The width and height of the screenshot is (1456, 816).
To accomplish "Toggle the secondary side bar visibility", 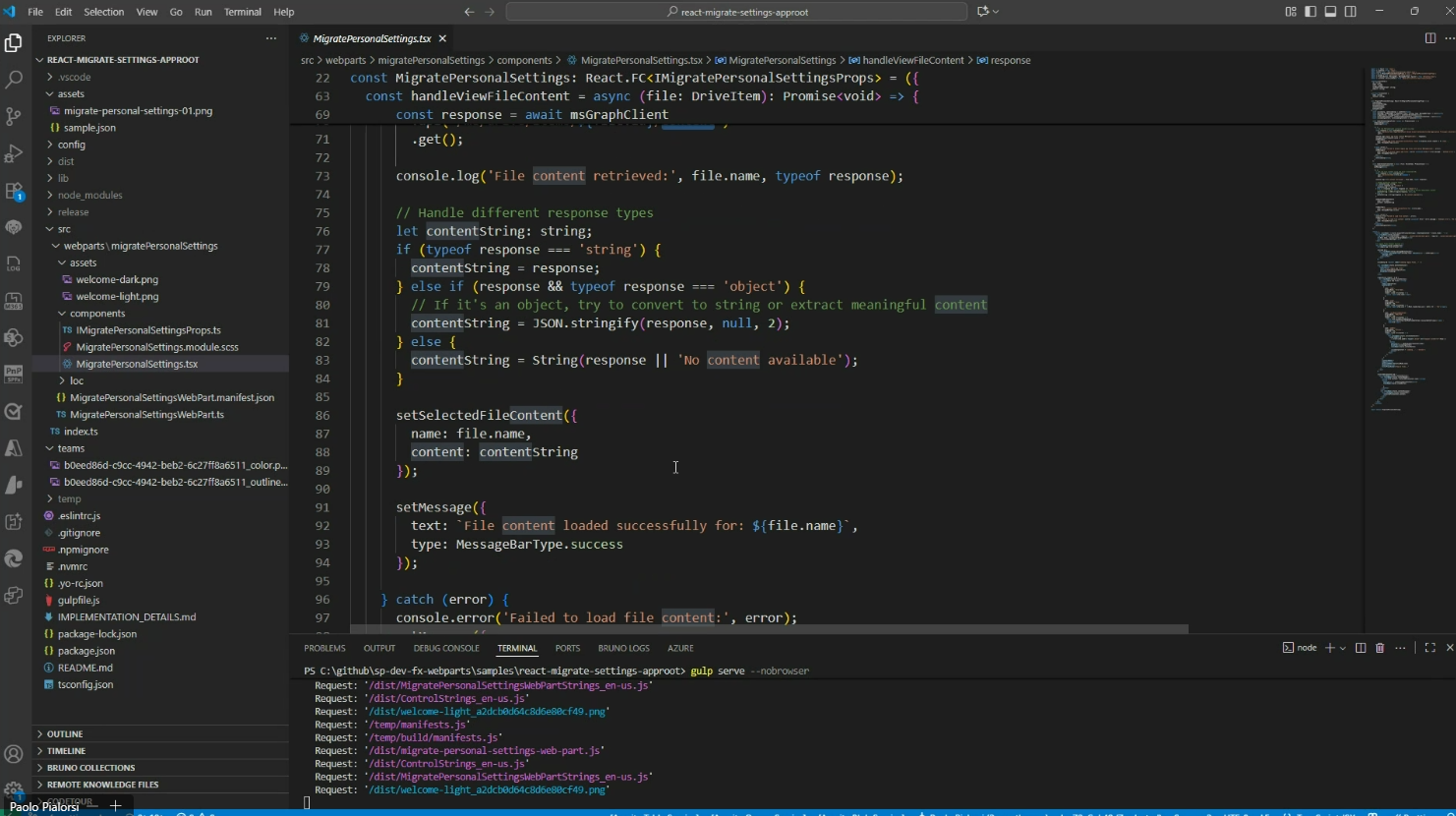I will (1351, 12).
